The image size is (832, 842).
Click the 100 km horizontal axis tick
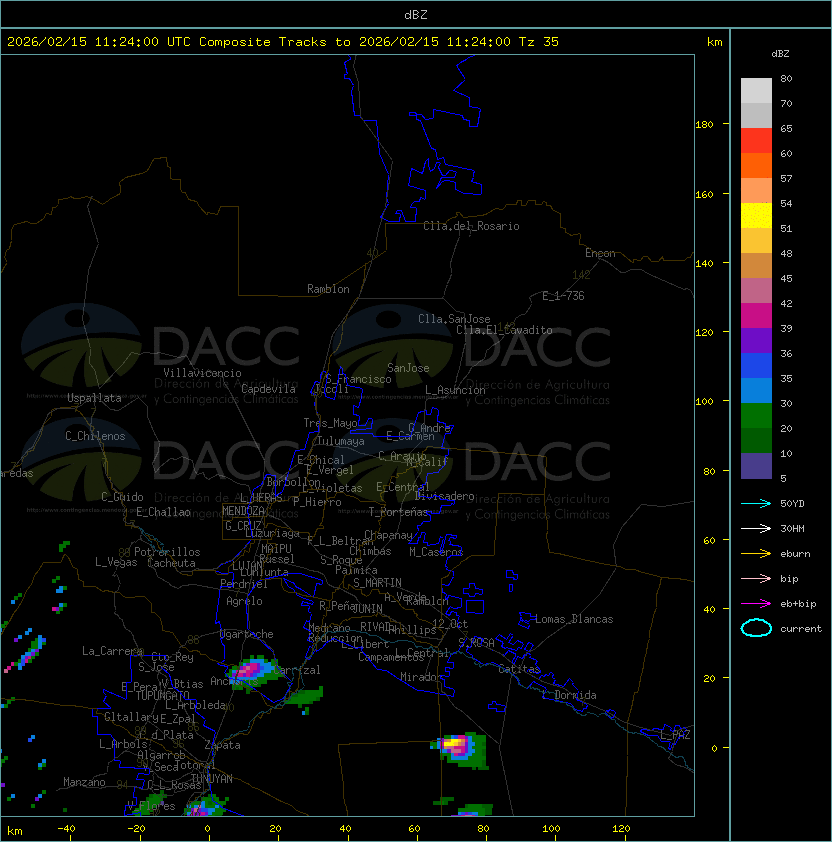552,829
